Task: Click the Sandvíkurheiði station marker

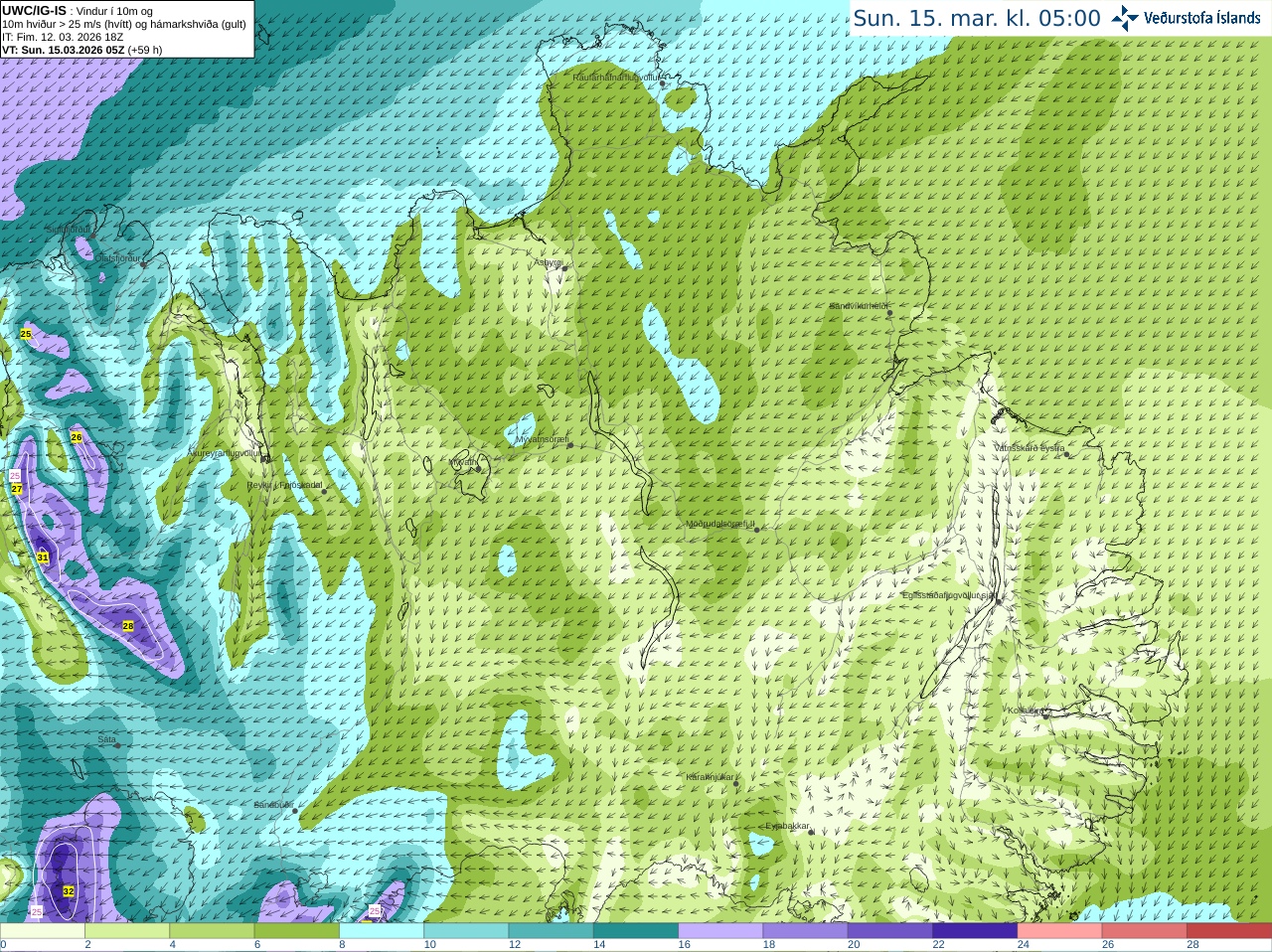Action: click(890, 313)
